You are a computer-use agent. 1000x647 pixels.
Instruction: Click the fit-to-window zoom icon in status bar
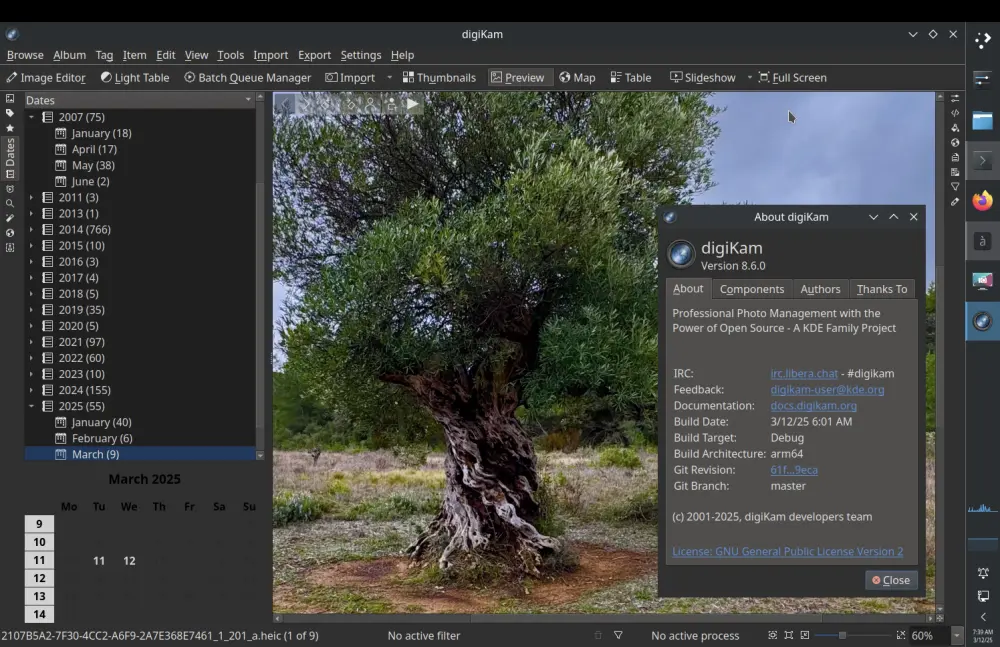tap(772, 635)
